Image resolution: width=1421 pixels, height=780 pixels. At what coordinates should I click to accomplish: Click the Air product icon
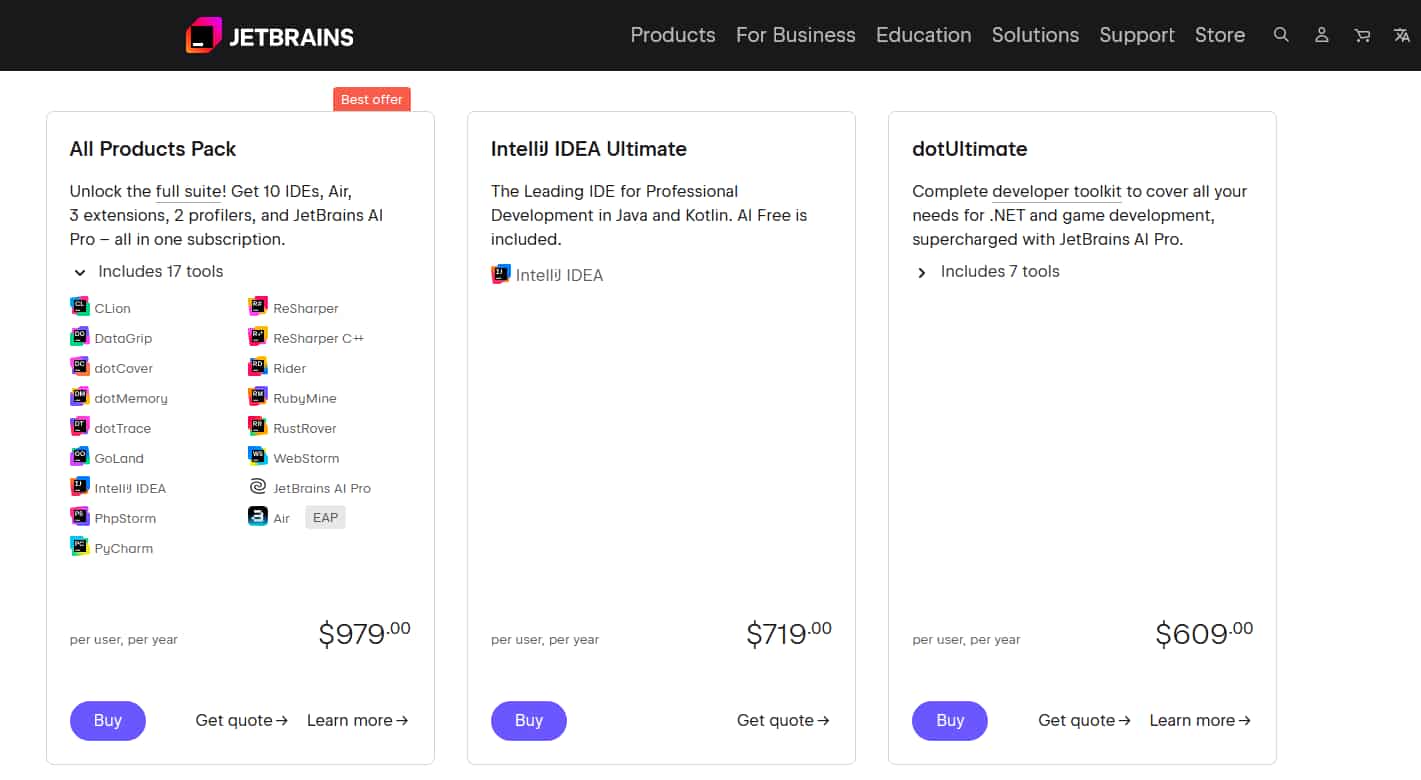(258, 517)
